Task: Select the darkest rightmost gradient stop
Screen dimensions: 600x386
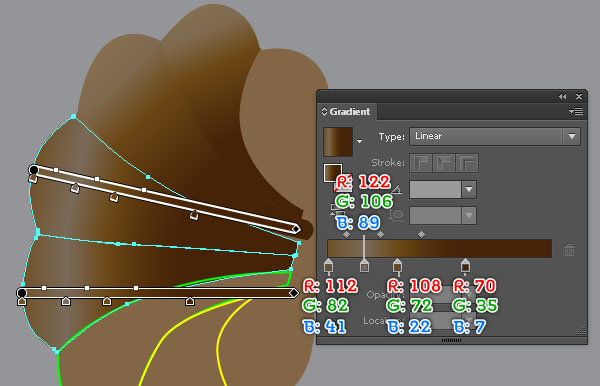Action: pos(465,265)
